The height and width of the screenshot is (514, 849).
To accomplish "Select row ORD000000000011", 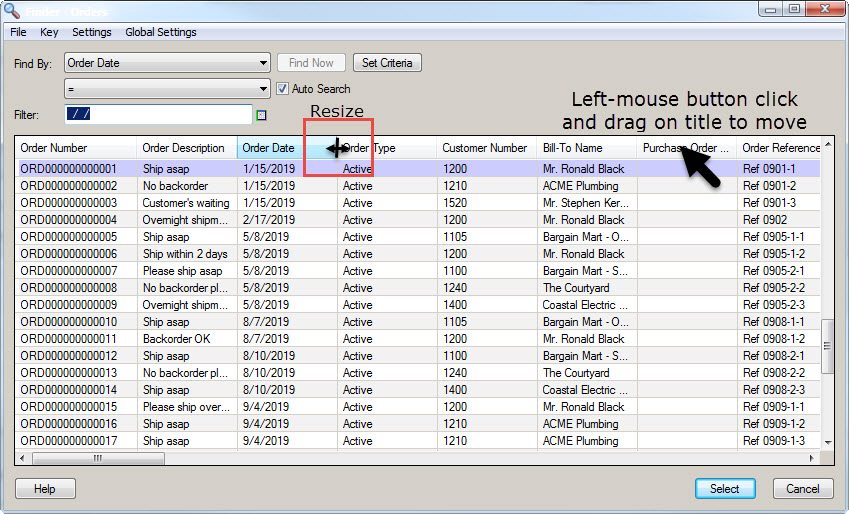I will [417, 339].
